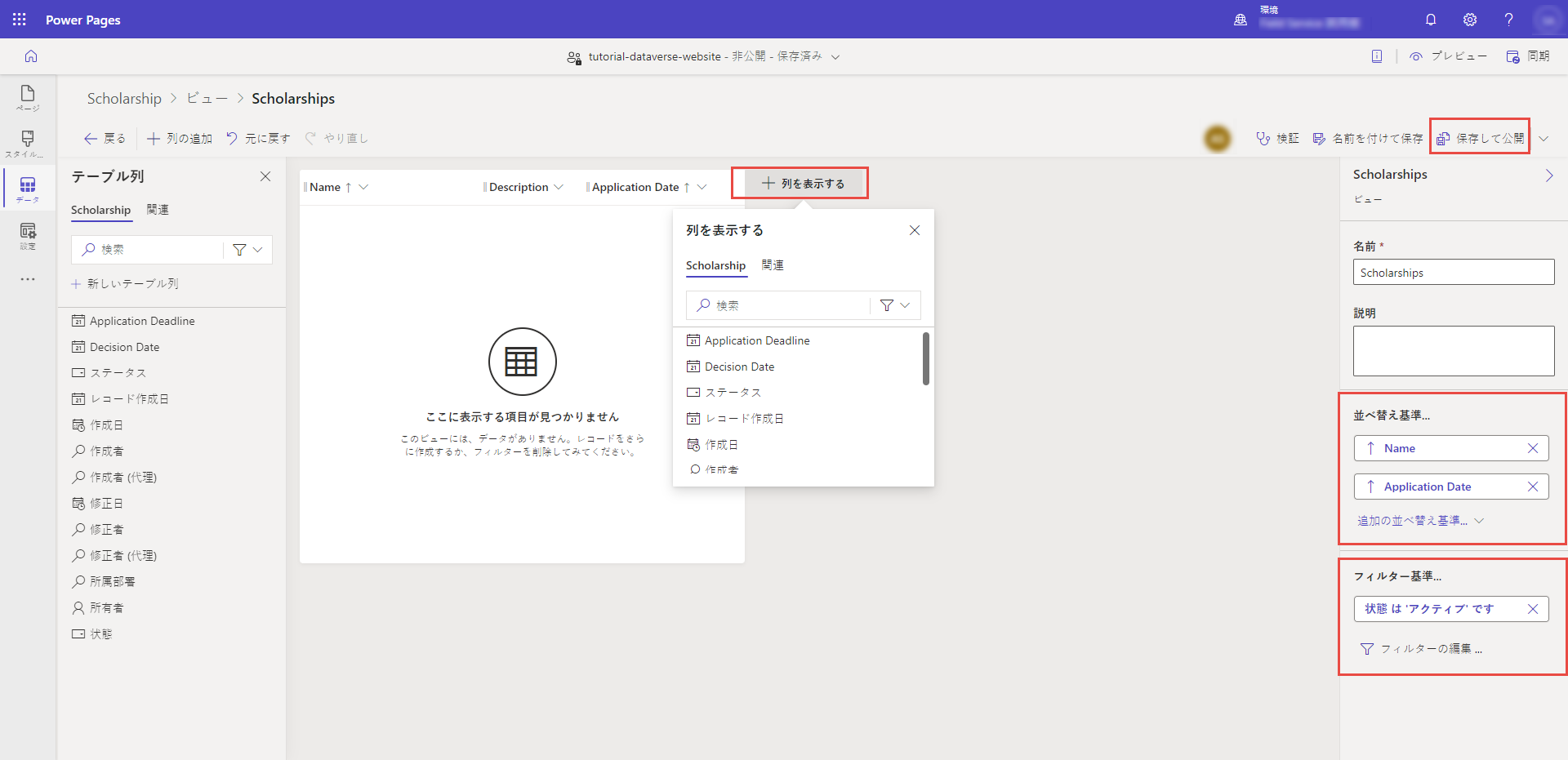This screenshot has width=1568, height=760.
Task: Open the Power Pages app launcher grid
Action: (x=19, y=19)
